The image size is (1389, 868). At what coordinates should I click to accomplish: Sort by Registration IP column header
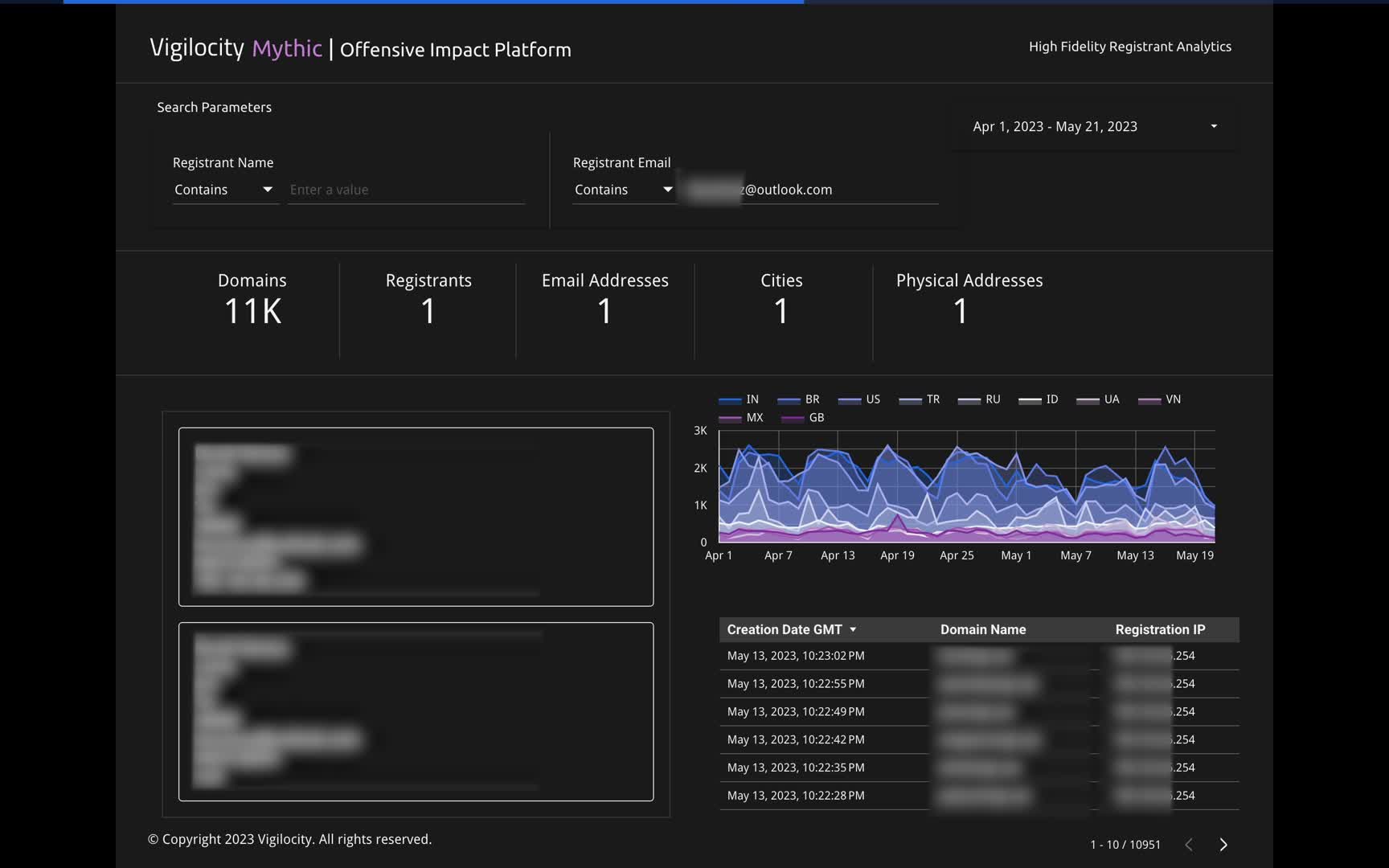(x=1160, y=629)
